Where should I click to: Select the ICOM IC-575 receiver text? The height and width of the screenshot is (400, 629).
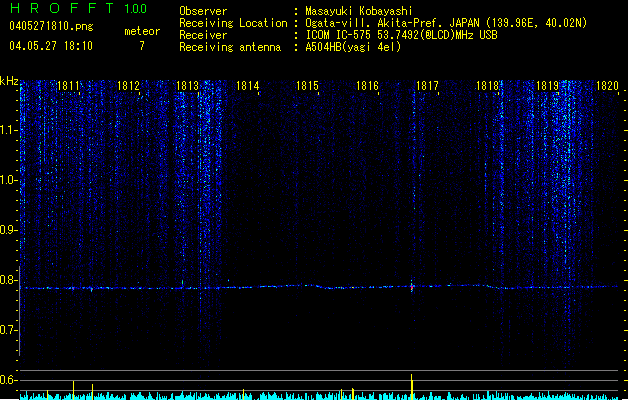[x=401, y=35]
